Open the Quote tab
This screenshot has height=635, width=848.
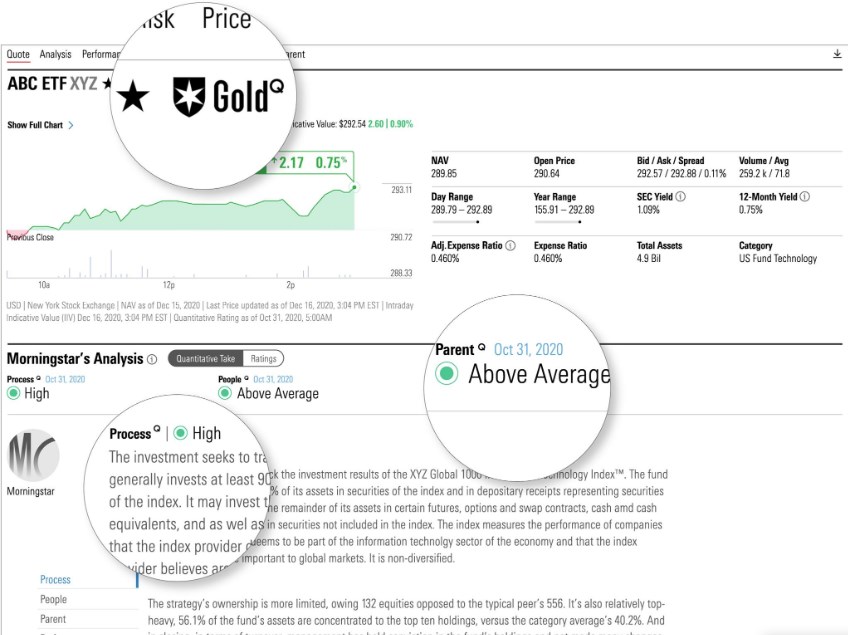pos(18,54)
